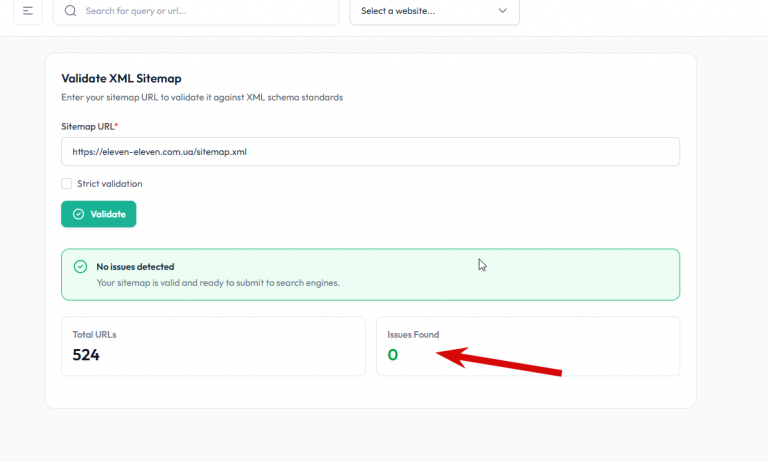
Task: Click the search query or url field
Action: (x=196, y=11)
